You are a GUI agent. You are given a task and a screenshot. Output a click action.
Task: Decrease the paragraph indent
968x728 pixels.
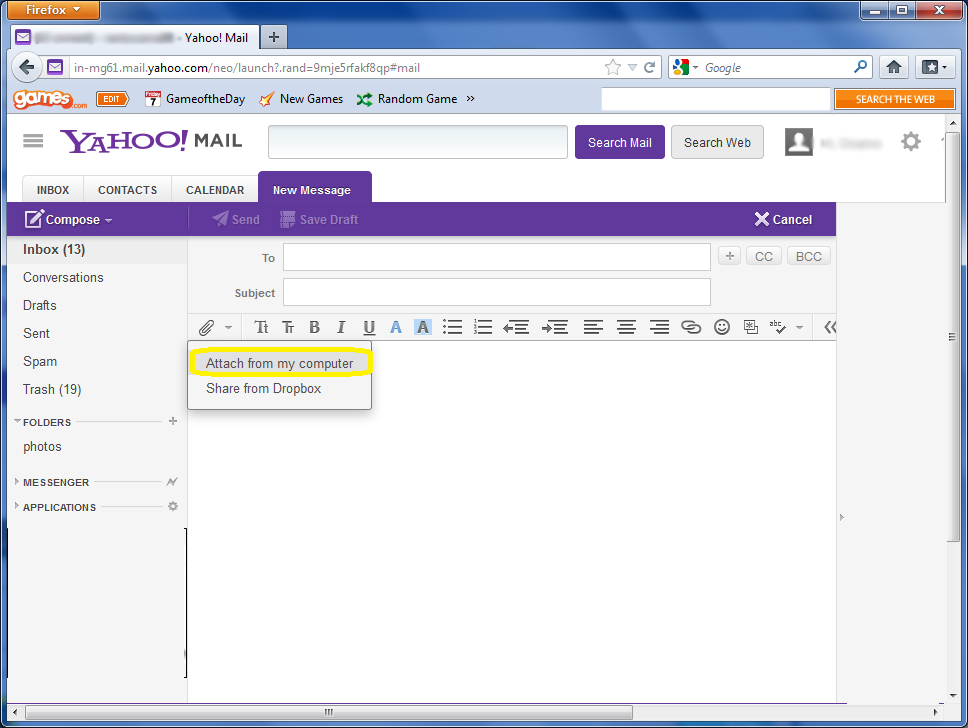coord(516,327)
